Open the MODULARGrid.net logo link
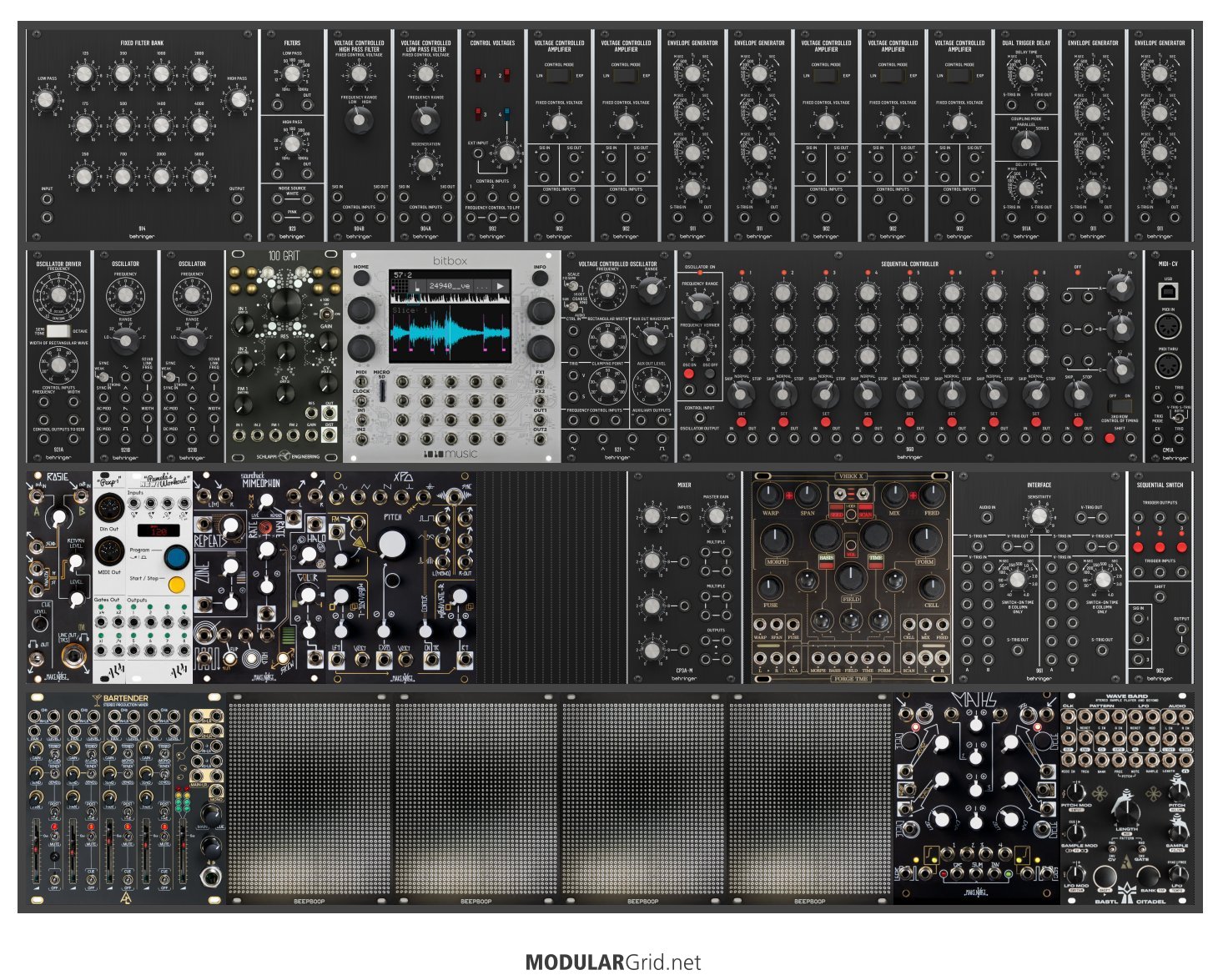Image resolution: width=1228 pixels, height=980 pixels. coord(613,962)
